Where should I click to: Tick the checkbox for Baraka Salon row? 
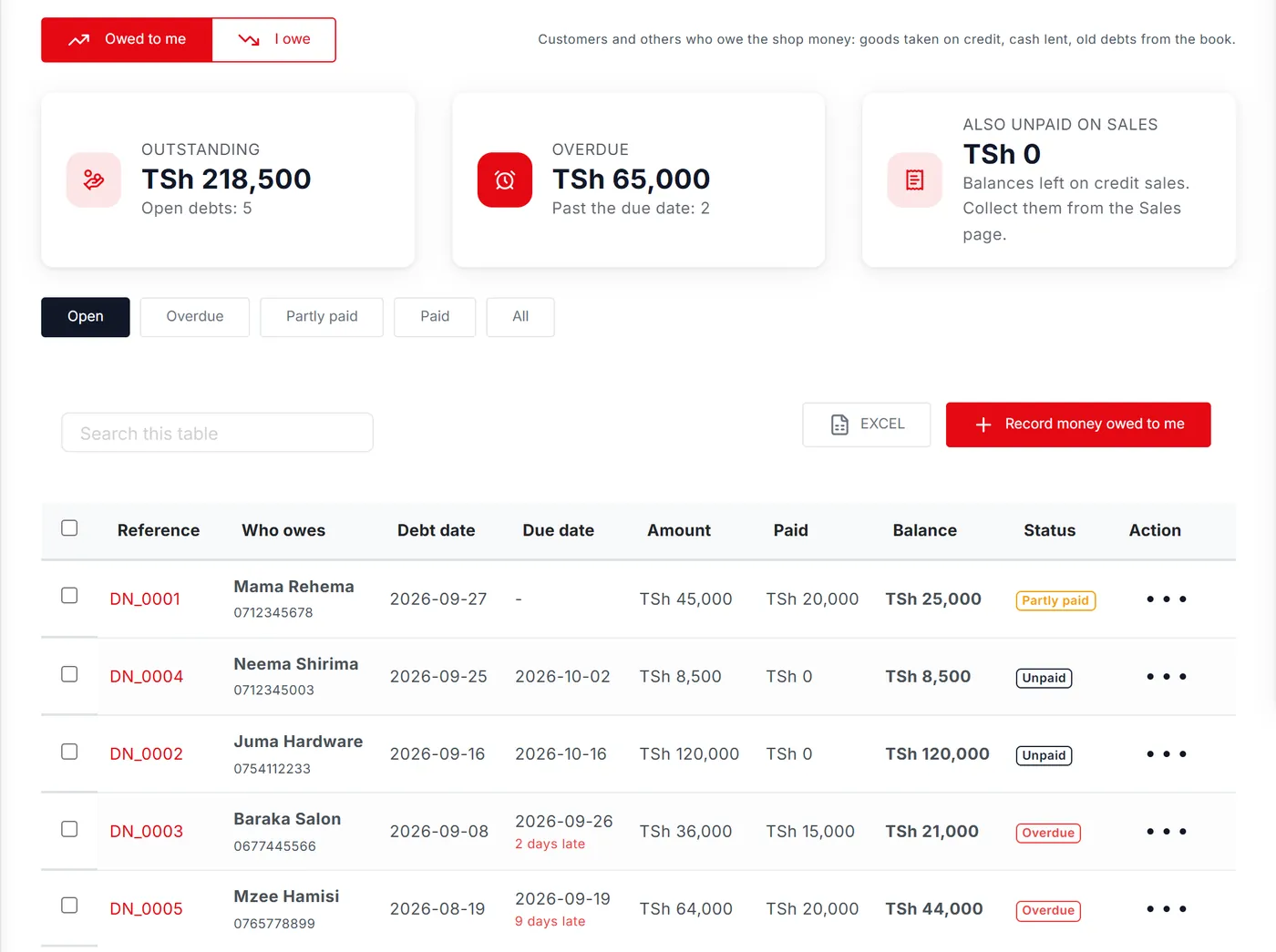69,829
